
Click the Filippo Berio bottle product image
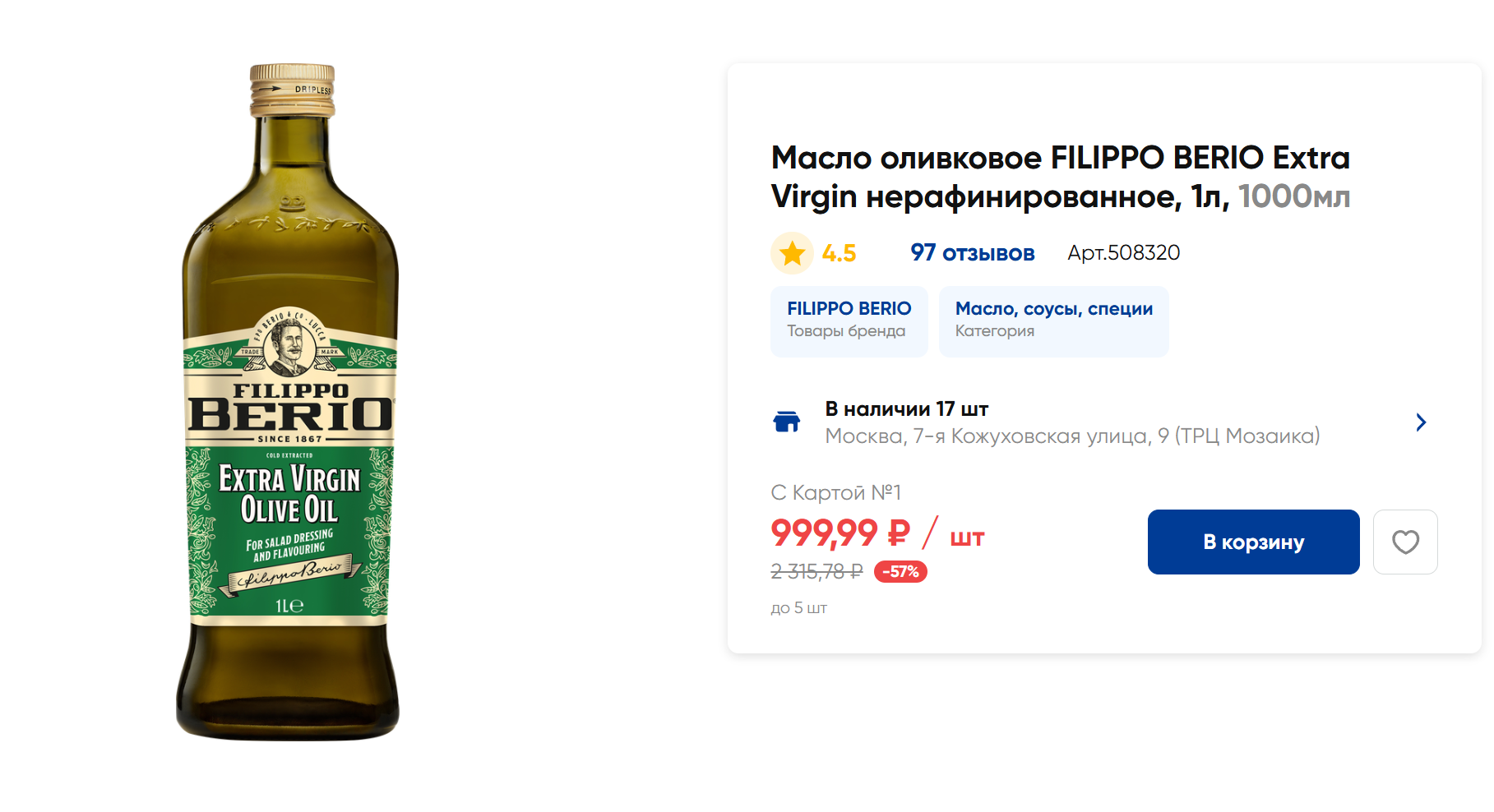tap(289, 403)
